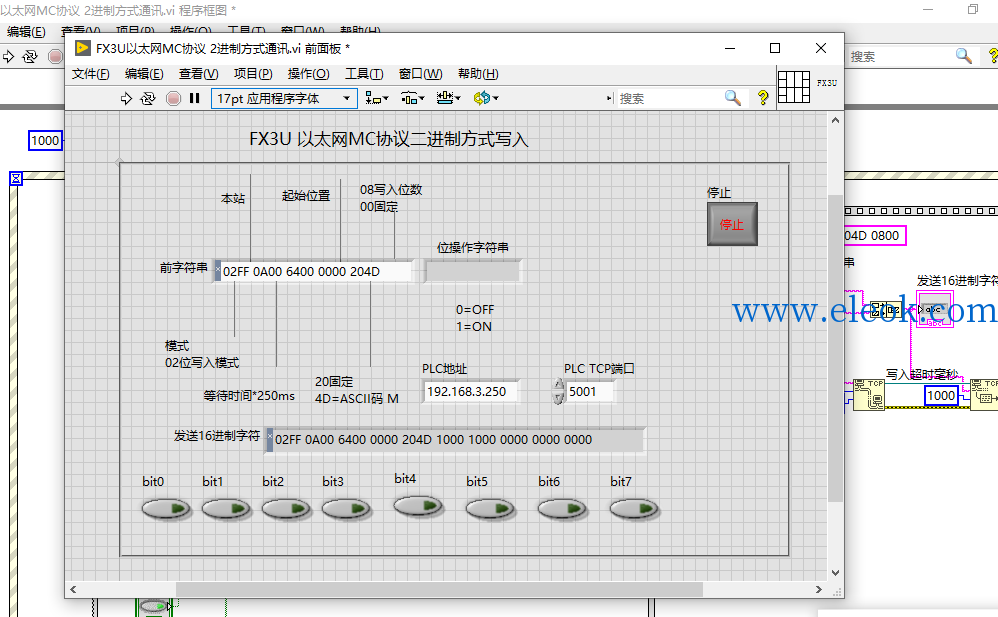Open the 工具(T) menu on the front panel
Viewport: 998px width, 617px height.
click(364, 74)
